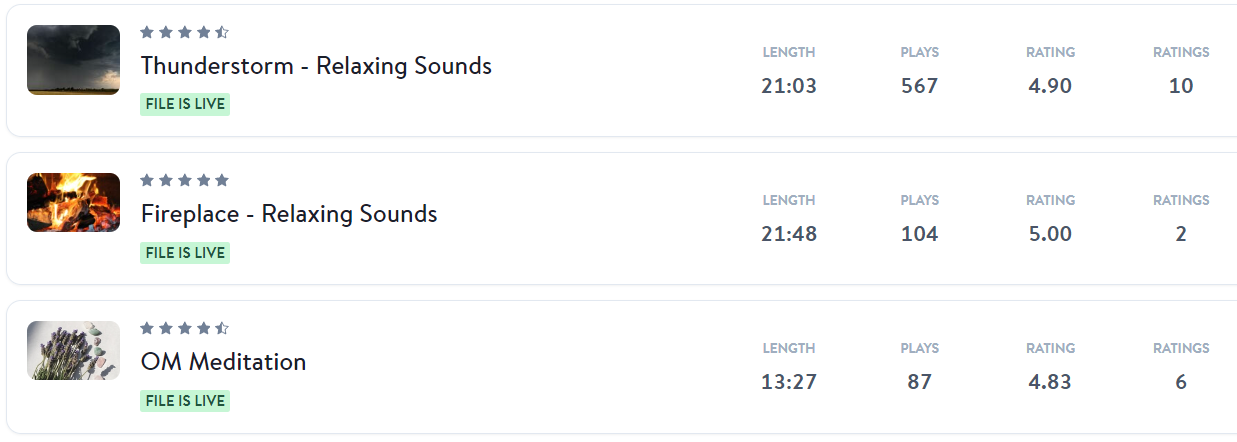The width and height of the screenshot is (1237, 442).
Task: Open the OM Meditation title
Action: point(223,362)
